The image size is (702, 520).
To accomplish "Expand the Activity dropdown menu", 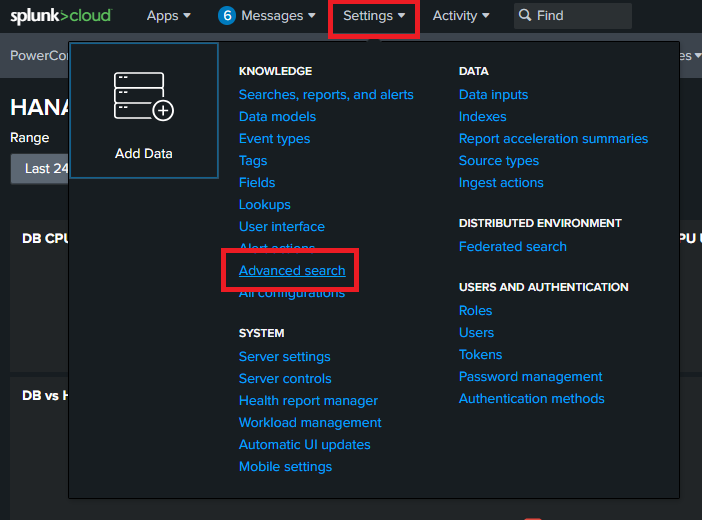I will pyautogui.click(x=461, y=16).
